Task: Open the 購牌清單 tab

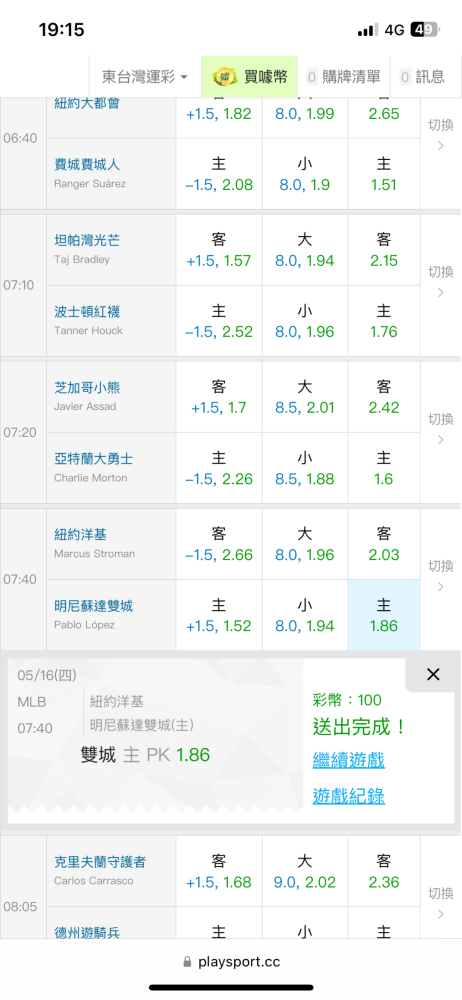Action: coord(344,77)
